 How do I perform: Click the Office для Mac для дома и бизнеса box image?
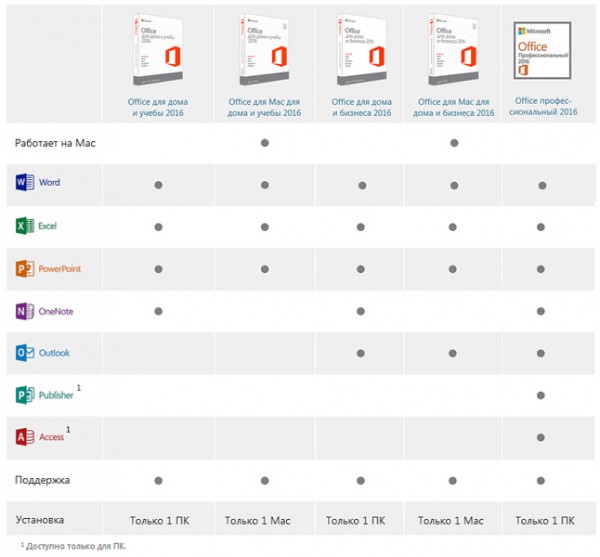(453, 49)
